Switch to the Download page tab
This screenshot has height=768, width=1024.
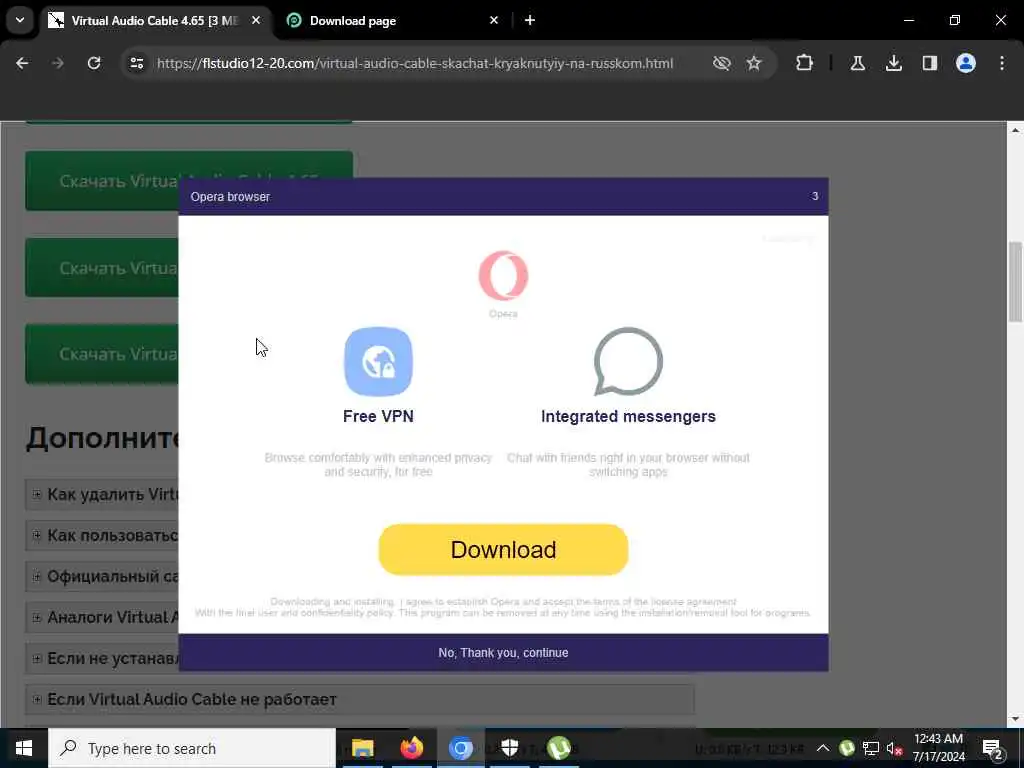393,21
